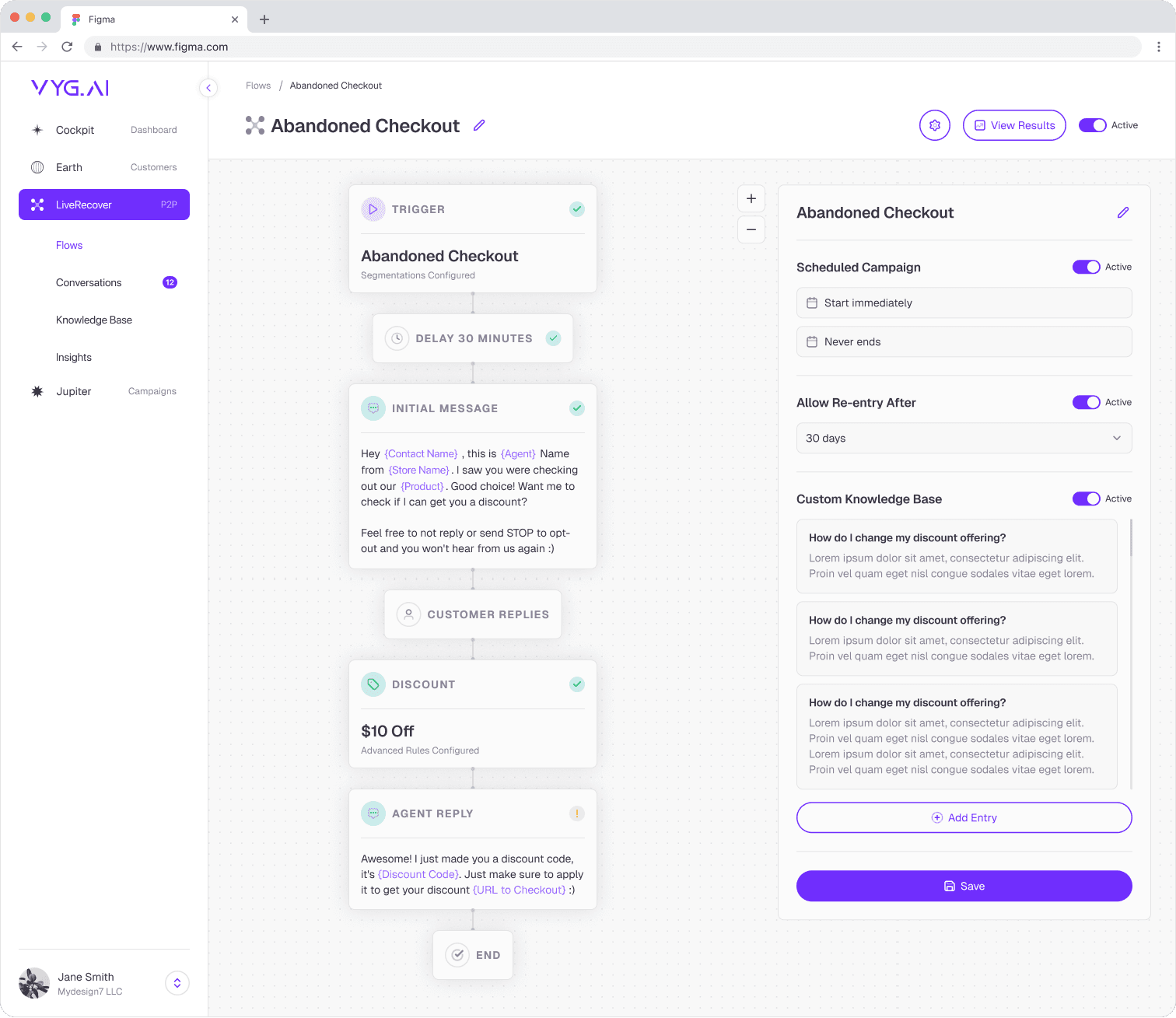The height and width of the screenshot is (1018, 1176).
Task: Click the settings gear icon near View Results
Action: click(x=934, y=124)
